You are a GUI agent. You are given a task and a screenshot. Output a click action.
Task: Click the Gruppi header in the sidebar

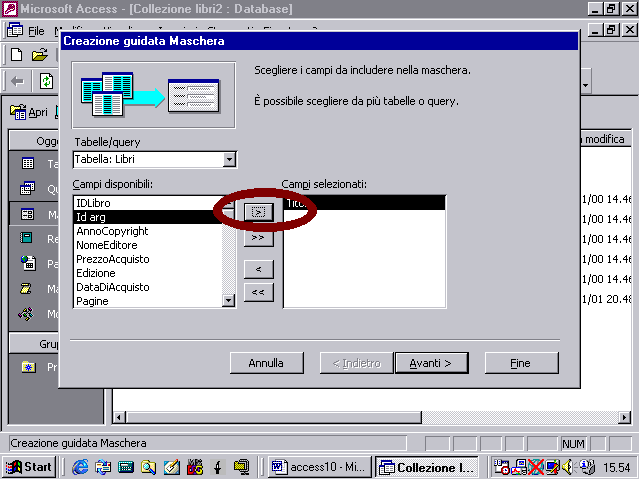[x=33, y=344]
